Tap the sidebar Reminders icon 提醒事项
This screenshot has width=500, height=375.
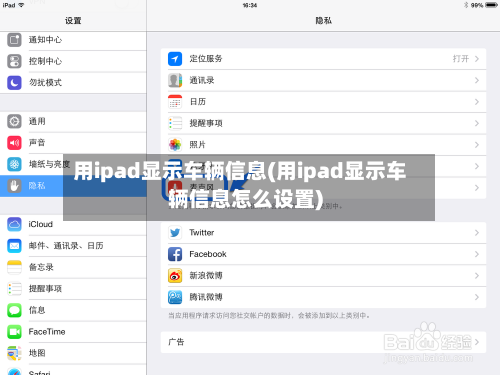[x=14, y=289]
